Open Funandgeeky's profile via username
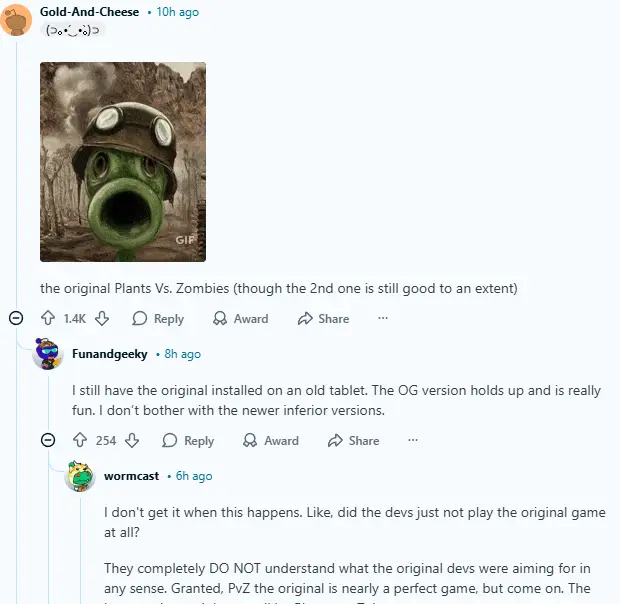 [x=110, y=354]
